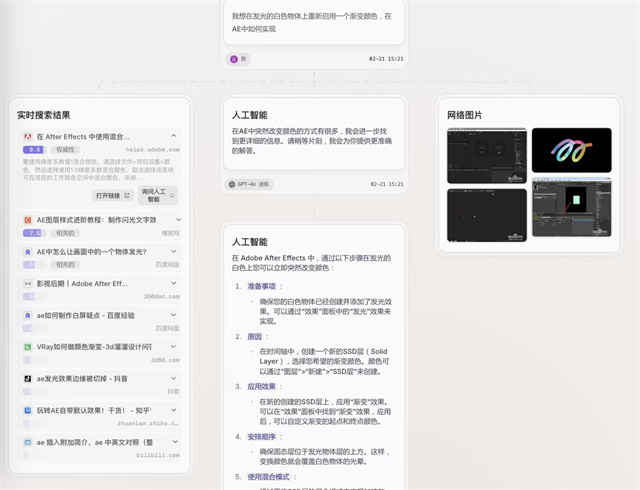Viewport: 640px width, 490px height.
Task: Open the black thumbnail with a red dot
Action: 487,215
